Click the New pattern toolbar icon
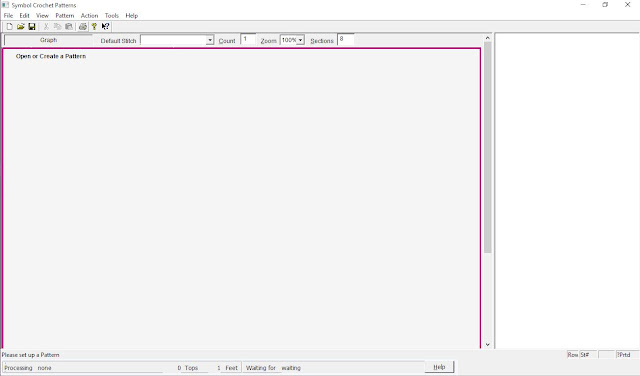The image size is (640, 376). (9, 27)
